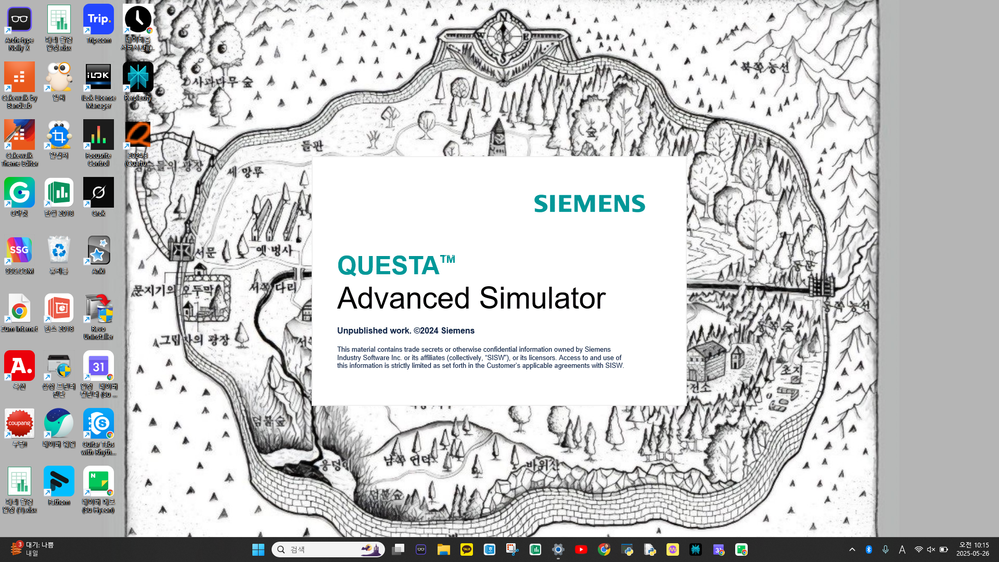Open the teal butterfly logo desktop shortcut
Viewport: 999px width, 562px height.
point(138,82)
